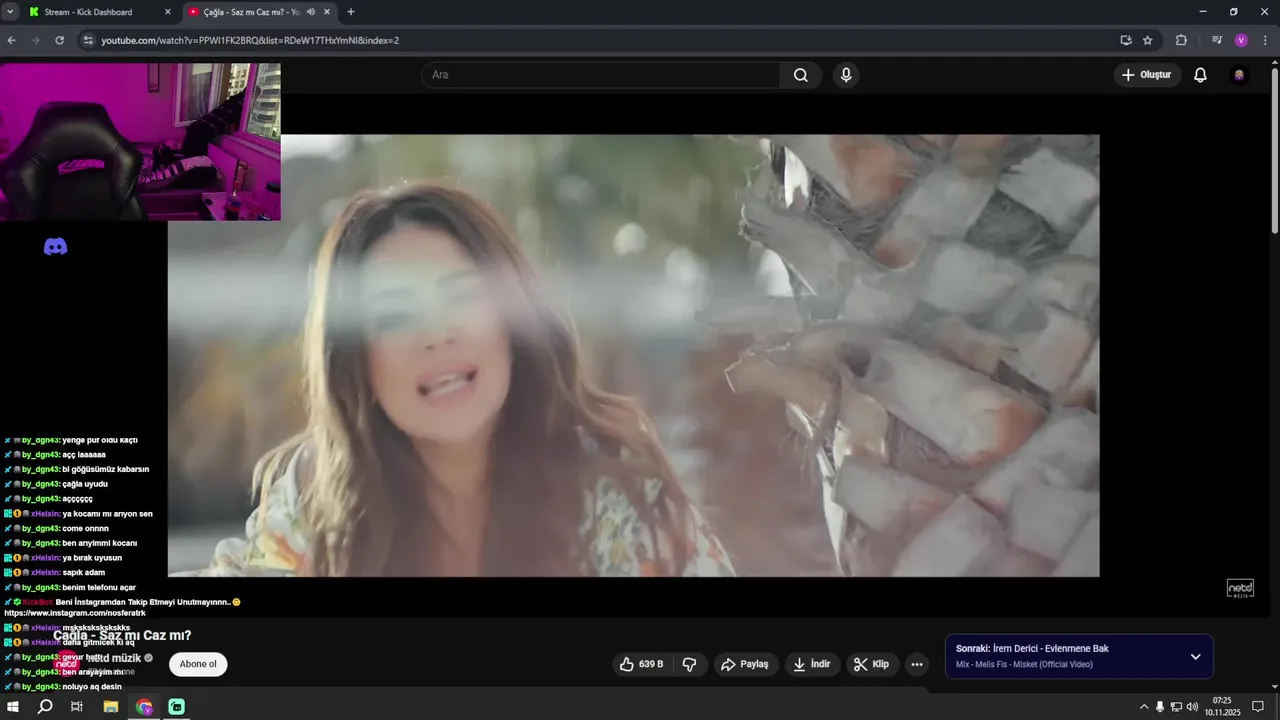Reload the YouTube page
The height and width of the screenshot is (720, 1280).
[60, 40]
